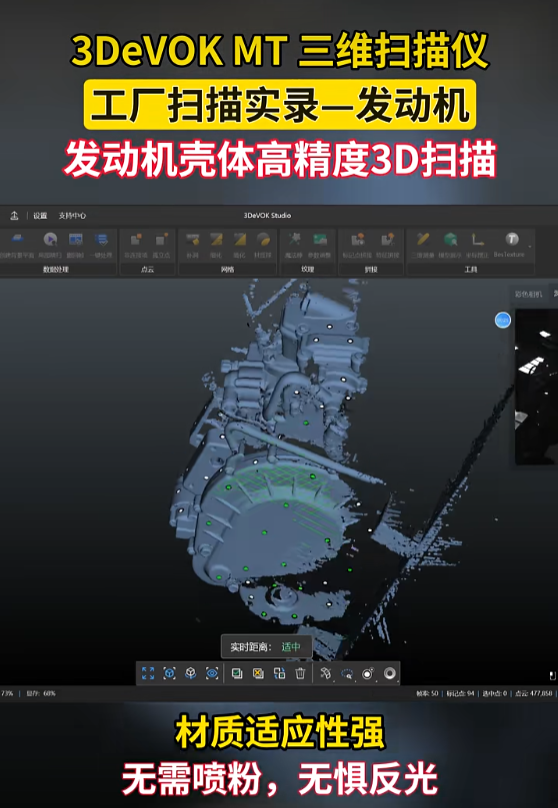Click the select-all green check icon

point(237,673)
